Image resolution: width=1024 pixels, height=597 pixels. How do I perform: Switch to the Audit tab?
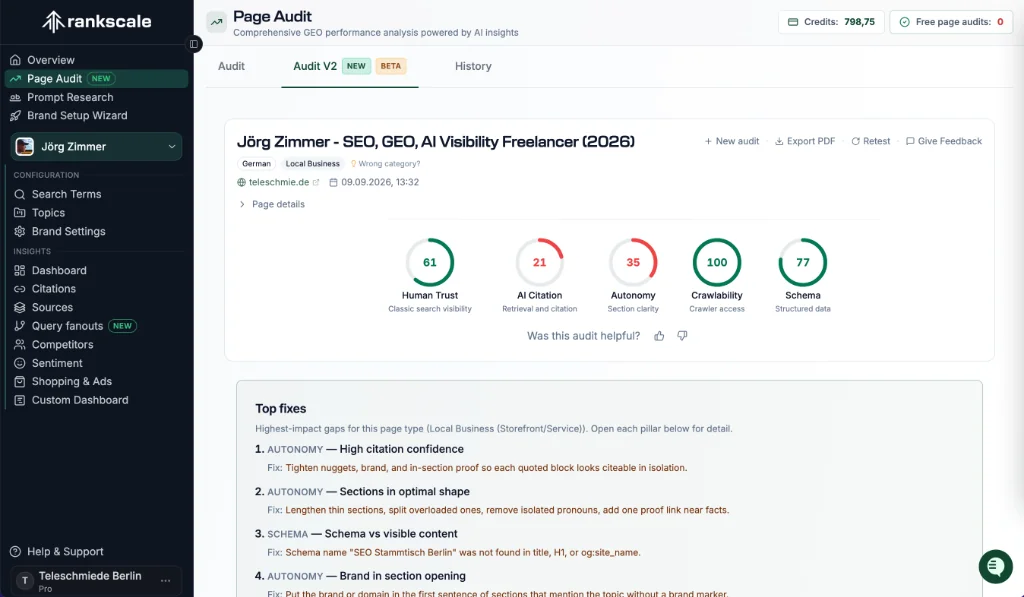231,66
